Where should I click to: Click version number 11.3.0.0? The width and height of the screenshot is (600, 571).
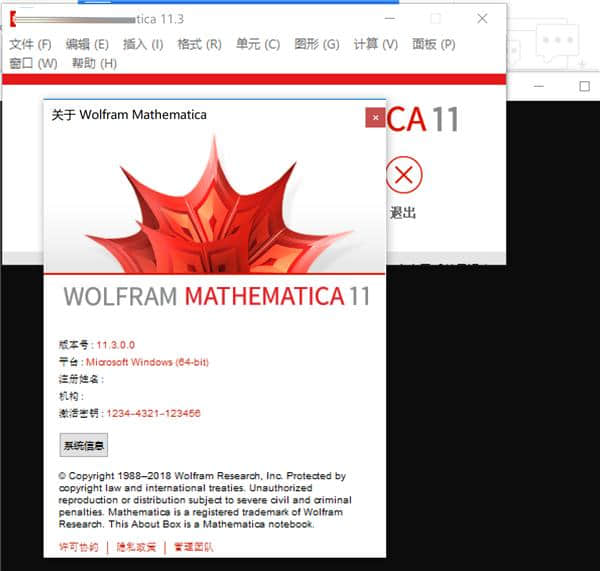[116, 345]
